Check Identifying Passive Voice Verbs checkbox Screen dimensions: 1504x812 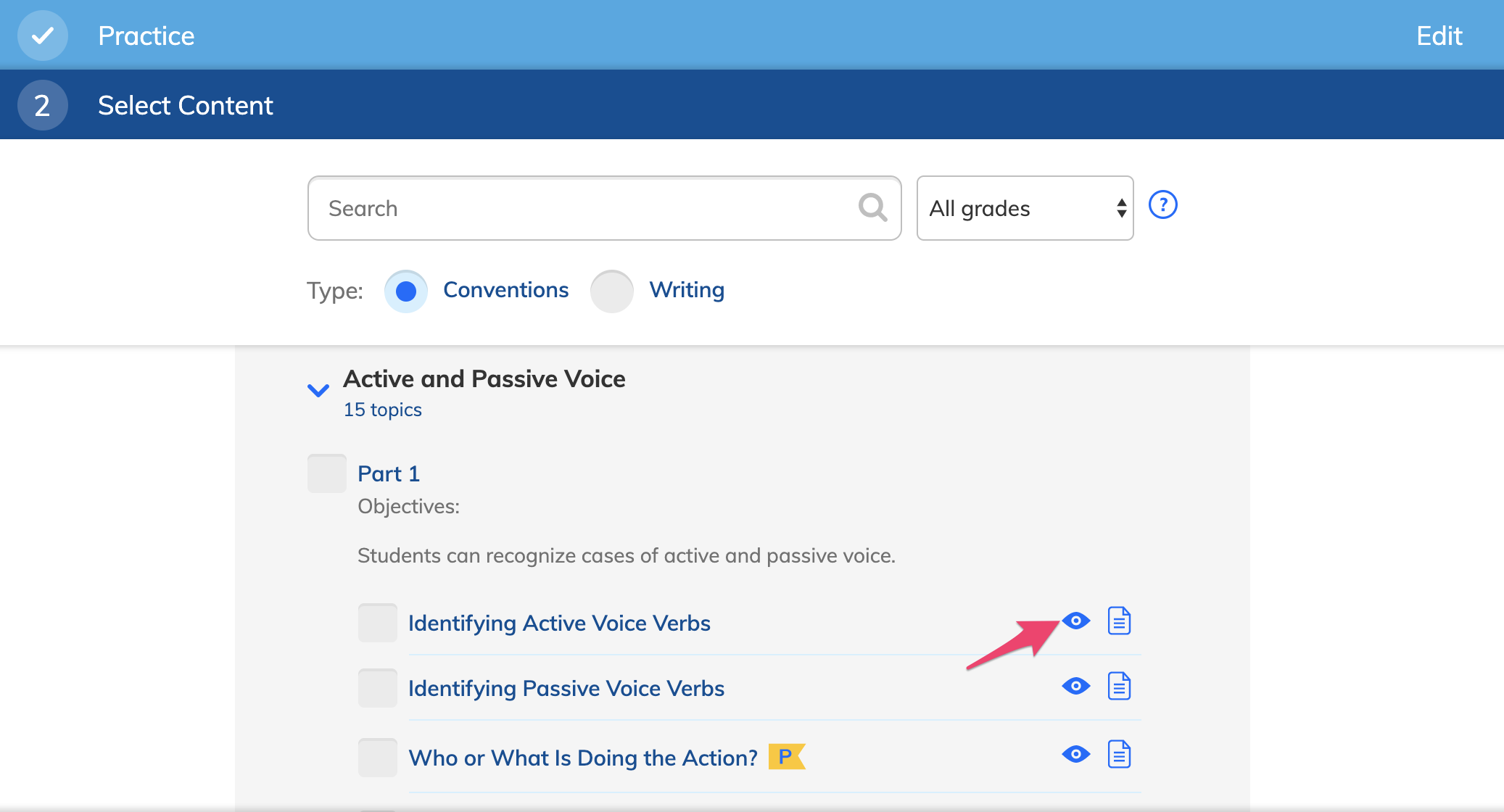pyautogui.click(x=378, y=688)
